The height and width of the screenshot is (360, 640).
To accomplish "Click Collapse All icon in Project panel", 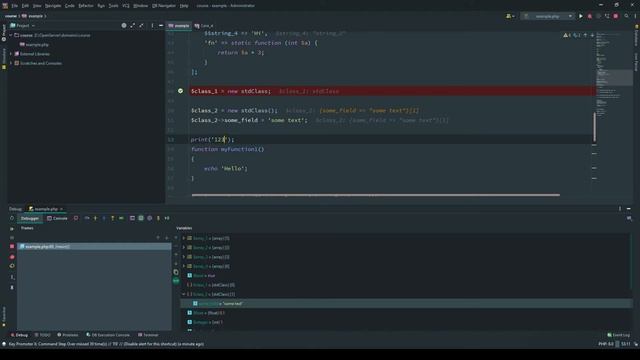I will [x=141, y=25].
